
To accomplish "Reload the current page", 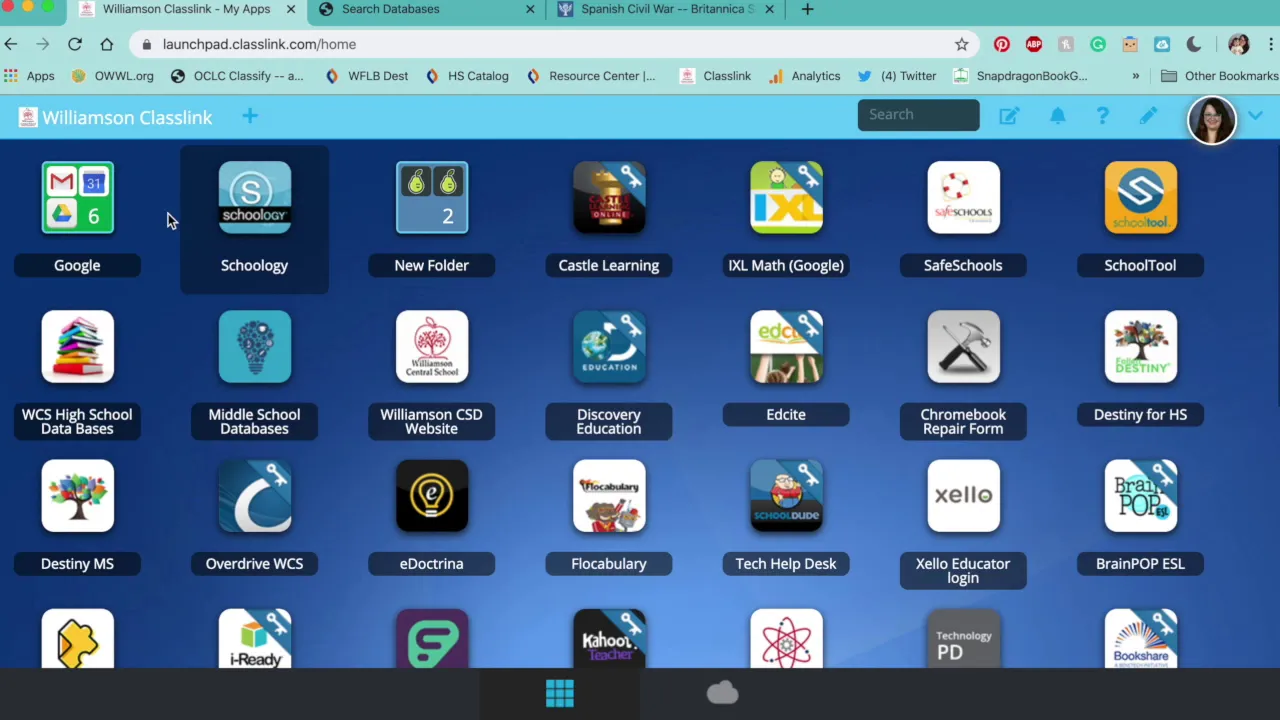I will (75, 44).
